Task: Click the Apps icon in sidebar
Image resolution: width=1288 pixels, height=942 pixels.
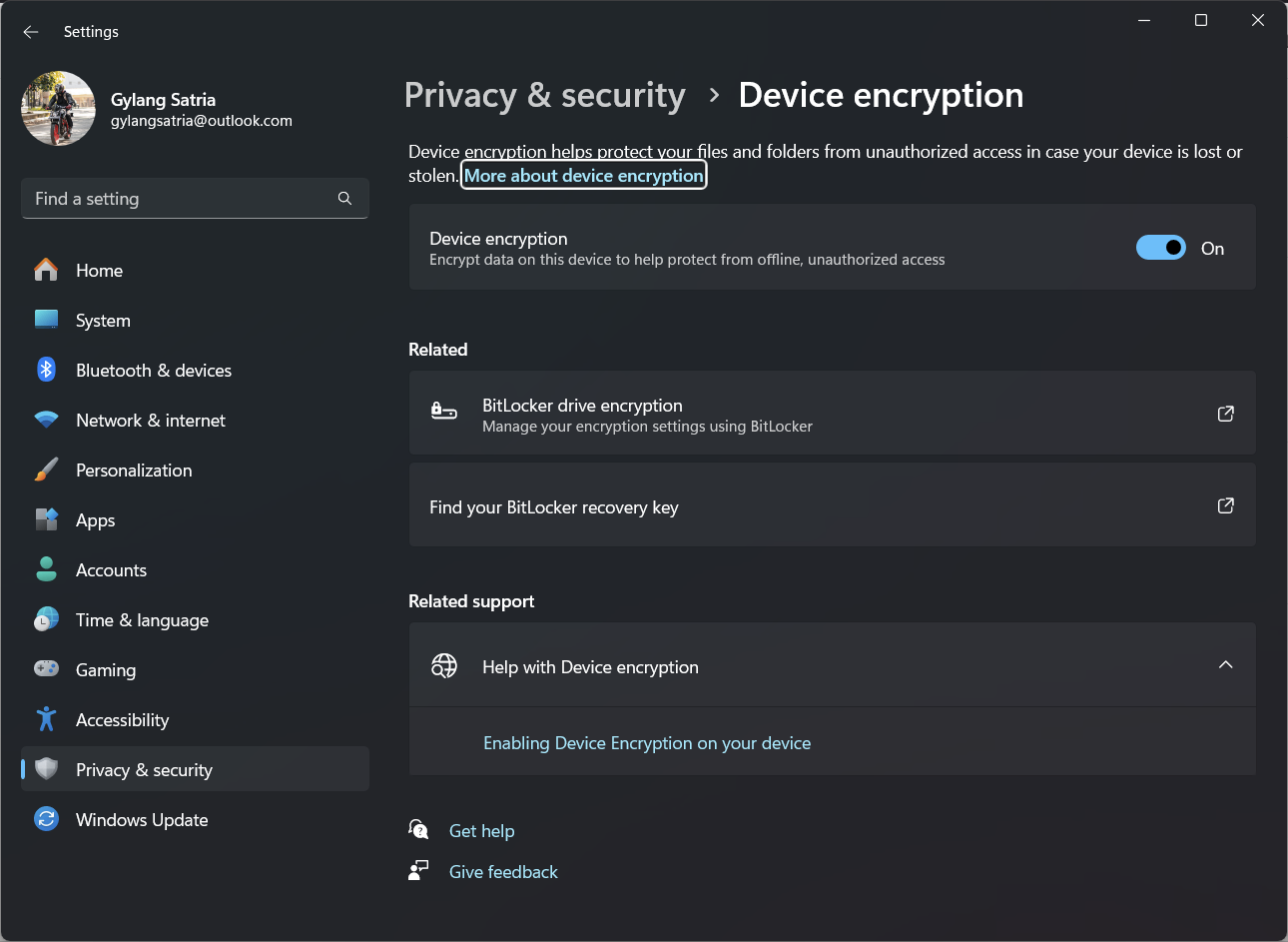Action: pos(46,519)
